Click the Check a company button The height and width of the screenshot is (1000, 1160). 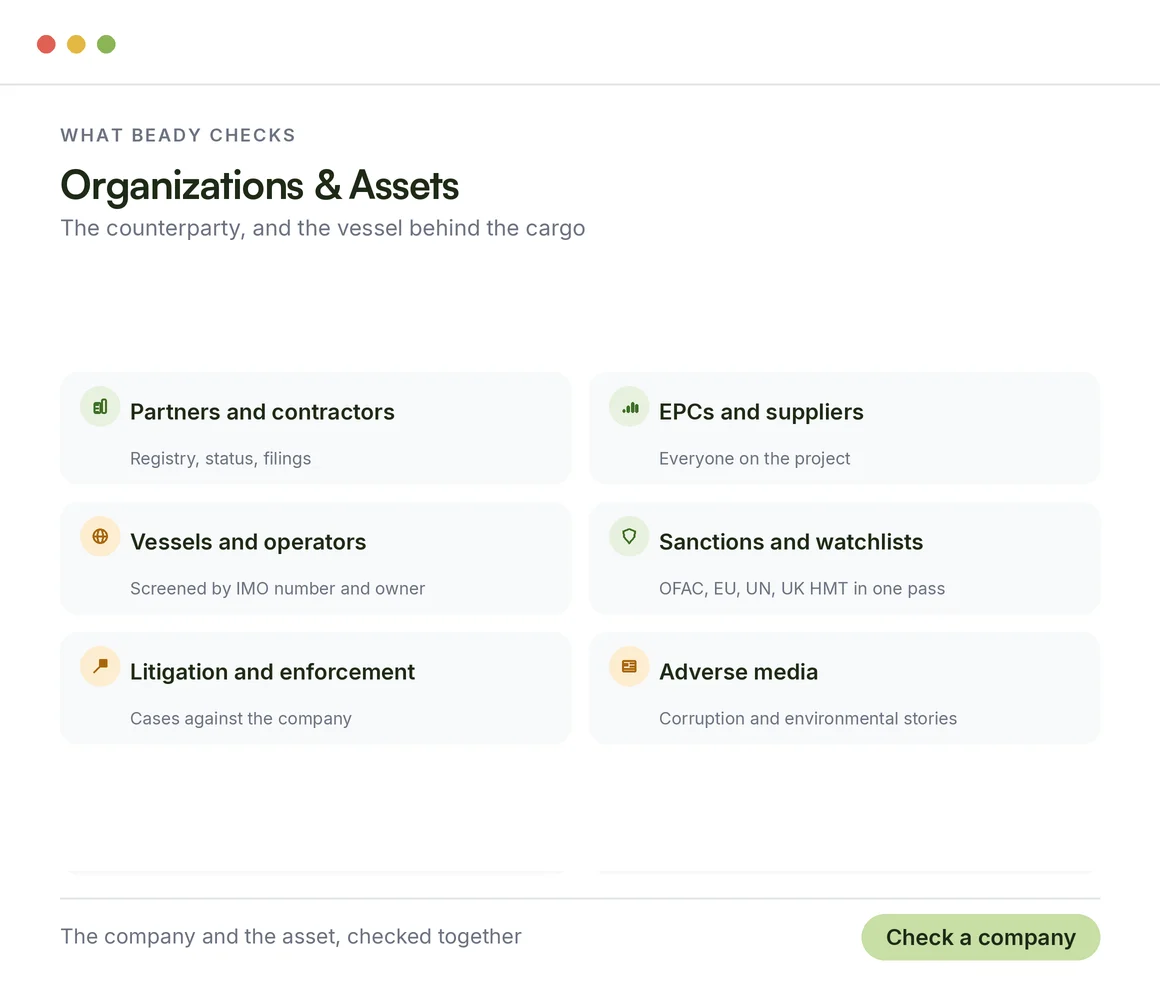980,937
